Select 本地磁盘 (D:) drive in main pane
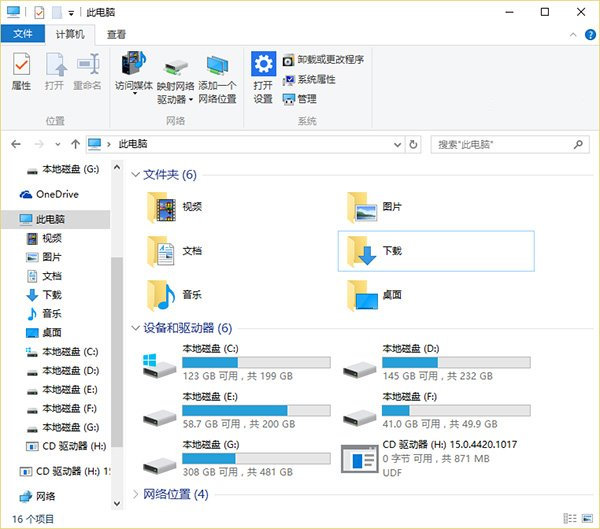 [x=436, y=362]
